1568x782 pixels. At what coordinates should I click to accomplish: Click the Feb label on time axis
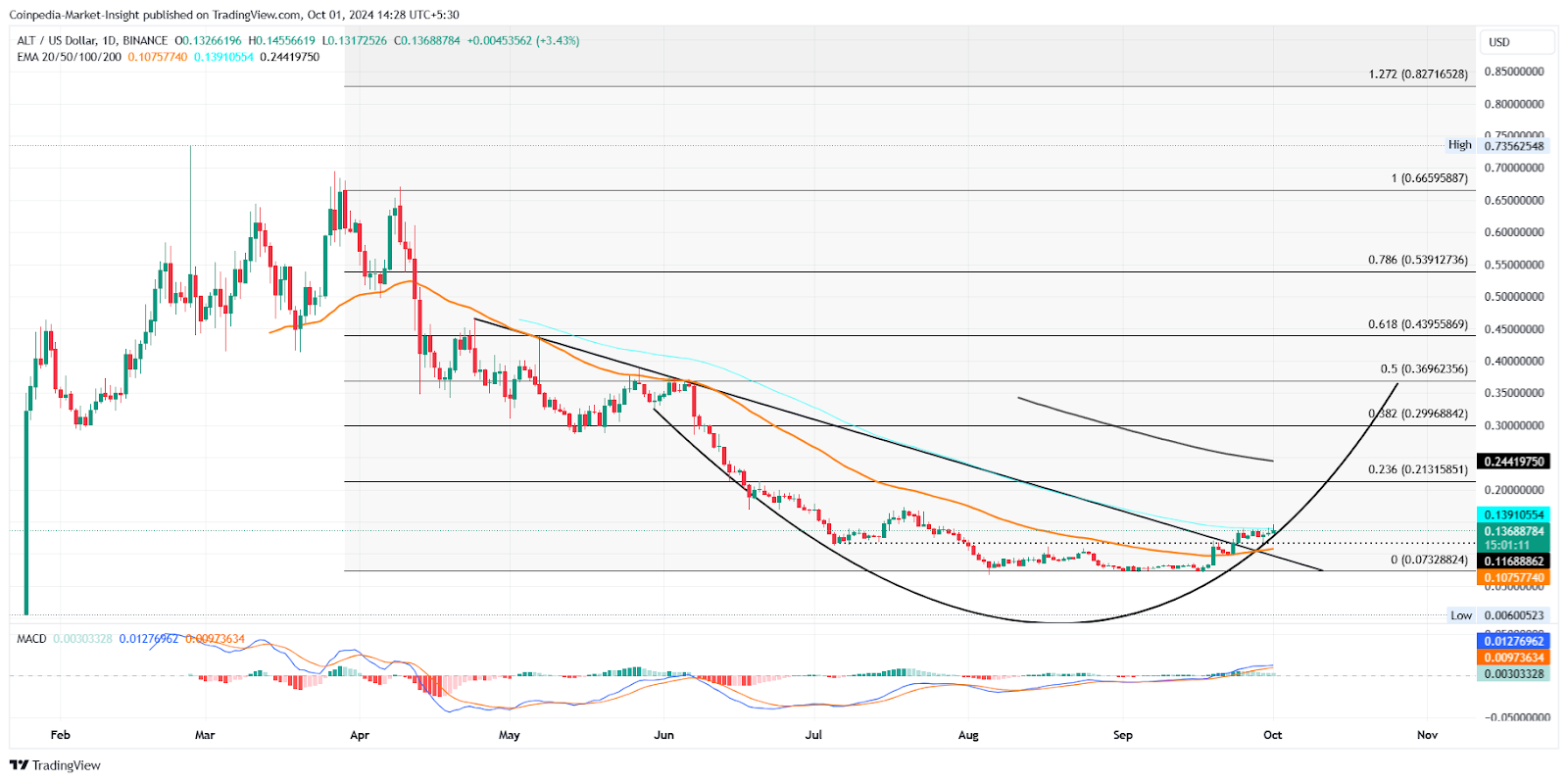pyautogui.click(x=61, y=735)
